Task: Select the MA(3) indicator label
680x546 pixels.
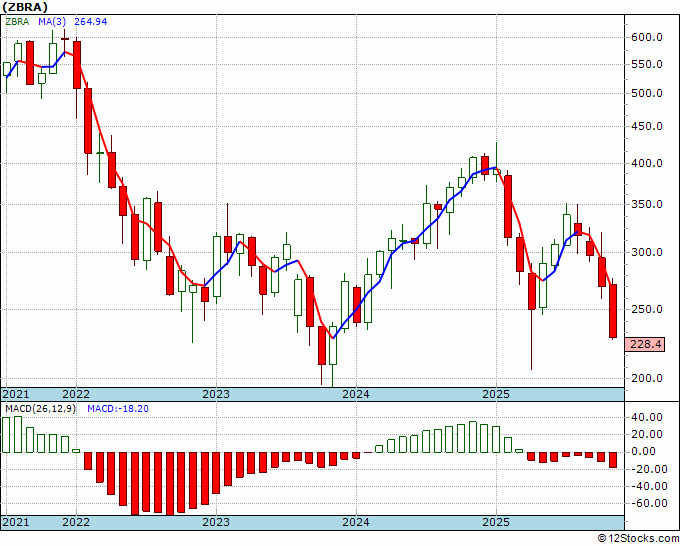Action: pyautogui.click(x=52, y=22)
